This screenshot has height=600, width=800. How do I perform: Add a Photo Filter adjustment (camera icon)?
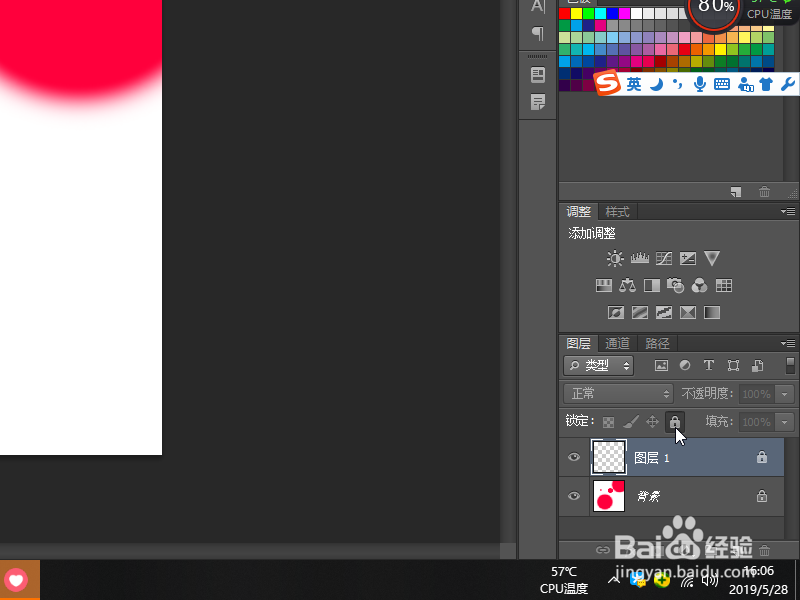coord(676,285)
